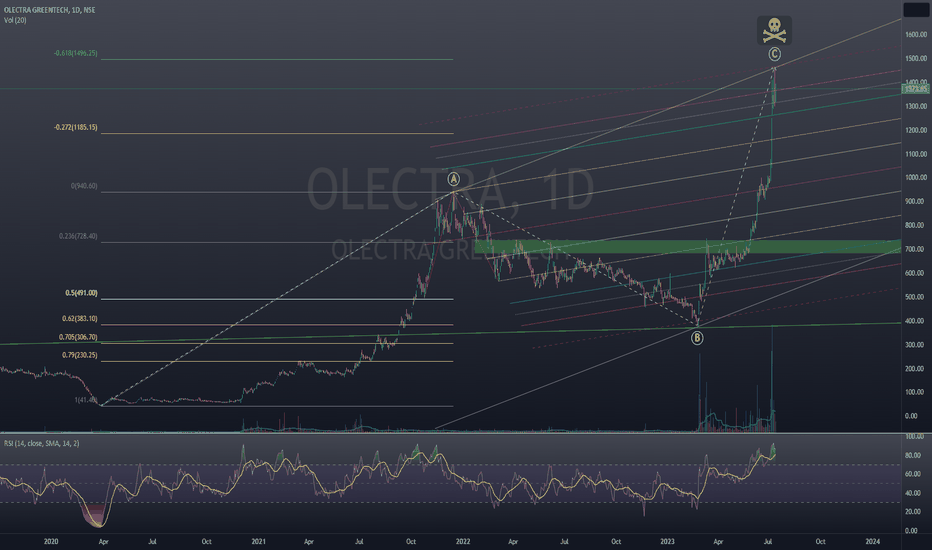
Task: Click 600.00 on the price axis
Action: tap(916, 274)
